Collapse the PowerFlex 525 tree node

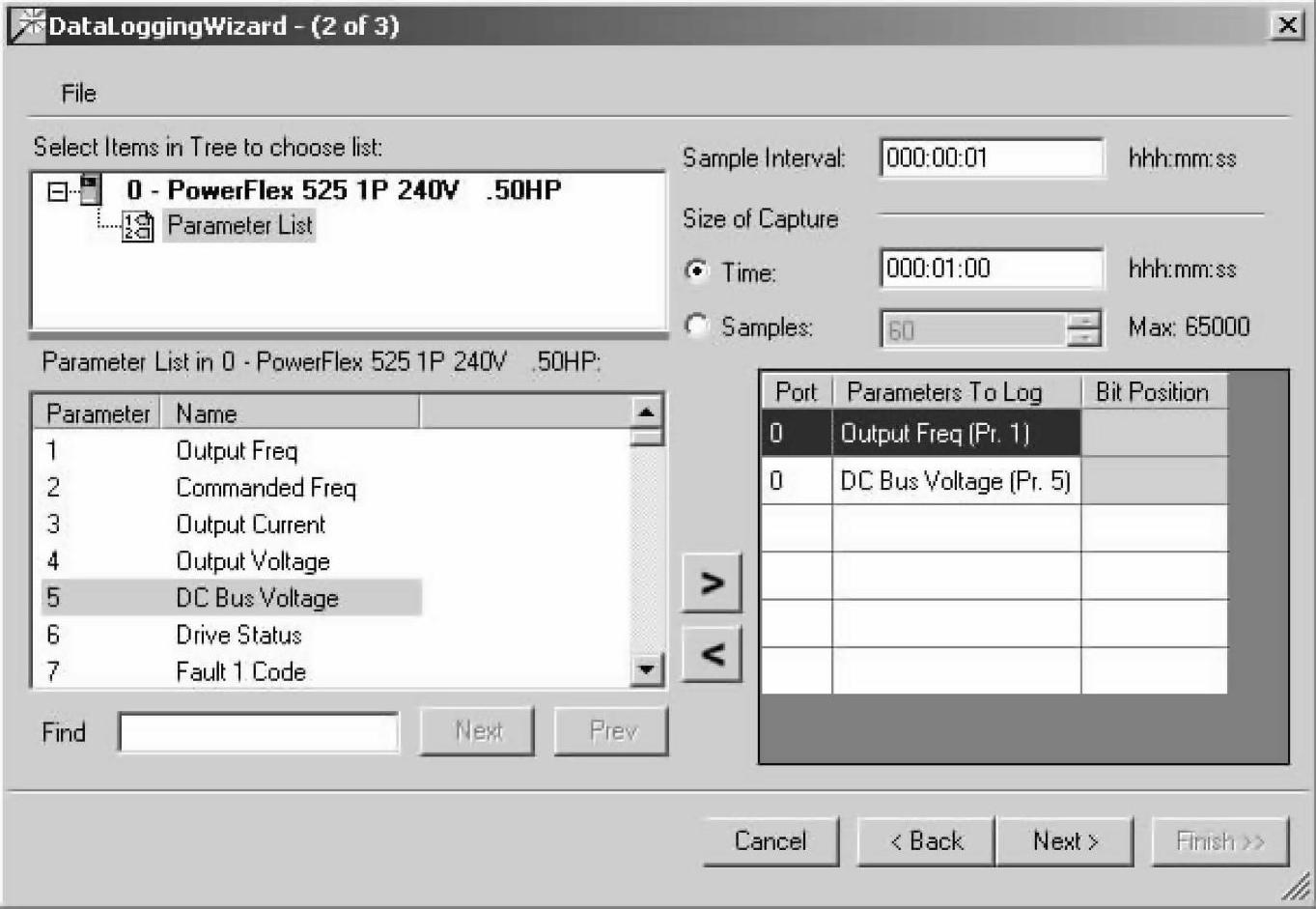58,191
